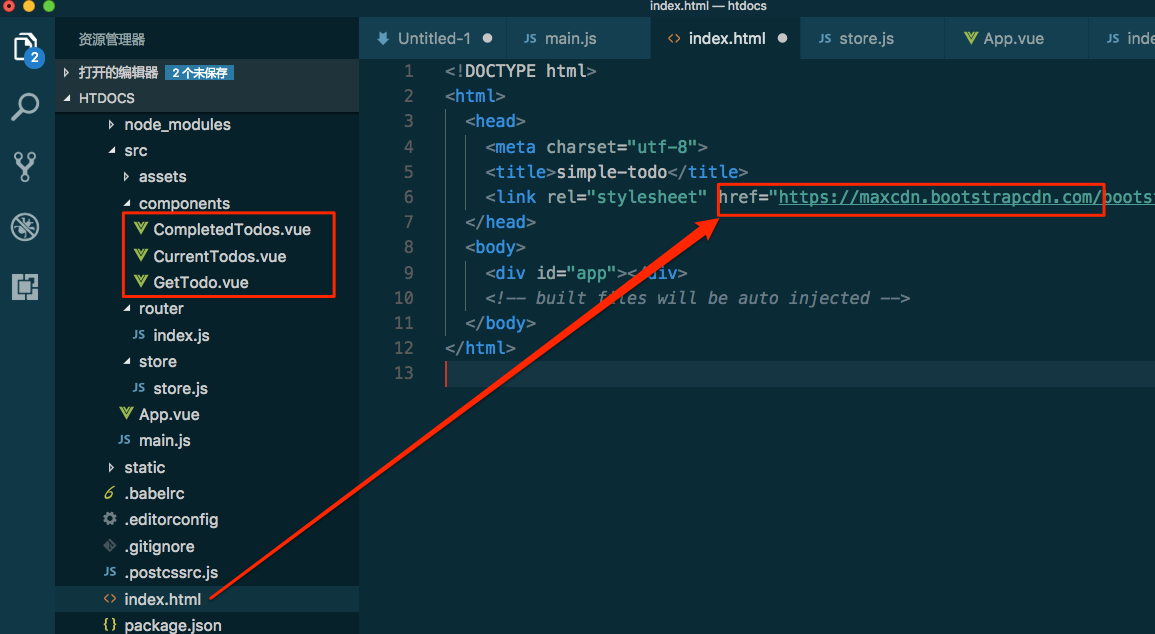Open .postcssrc.js from the file tree
1155x634 pixels.
[x=171, y=572]
